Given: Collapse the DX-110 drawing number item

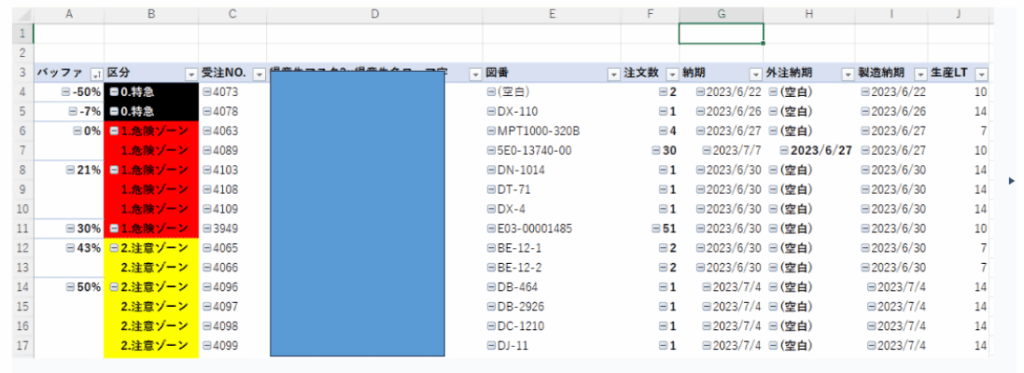Looking at the screenshot, I should pyautogui.click(x=491, y=111).
